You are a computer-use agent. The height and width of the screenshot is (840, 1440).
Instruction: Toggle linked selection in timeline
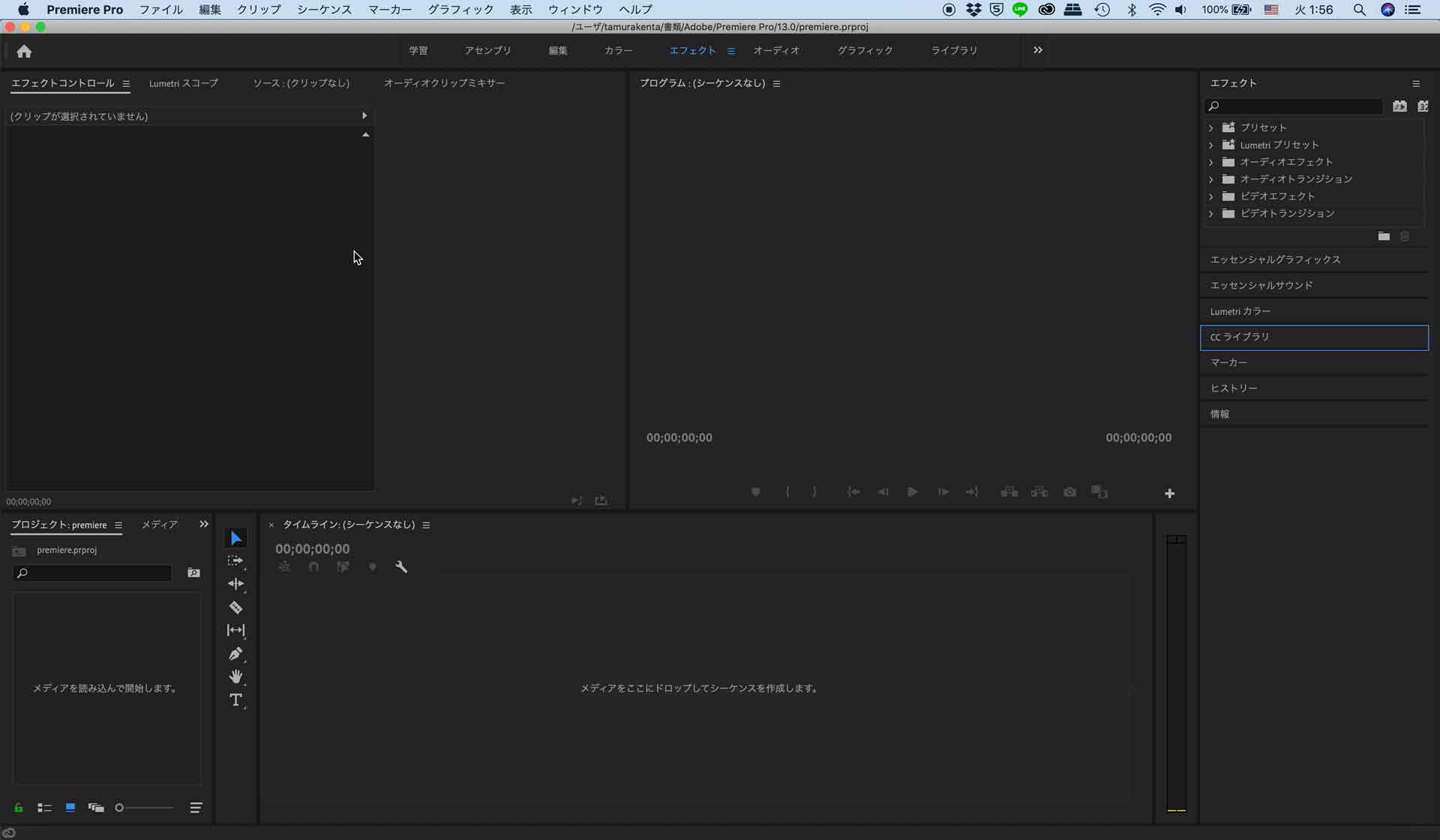[343, 567]
